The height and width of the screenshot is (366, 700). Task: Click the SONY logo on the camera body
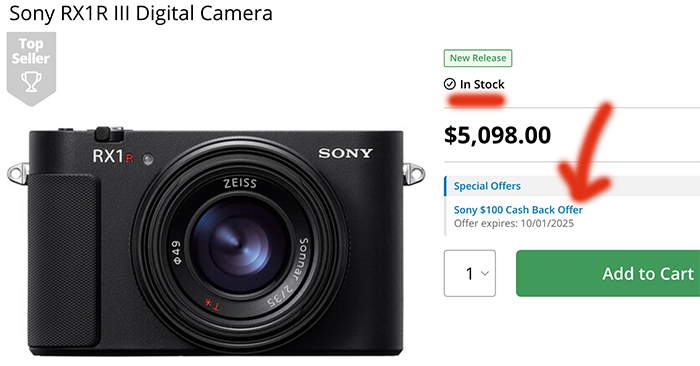(345, 154)
